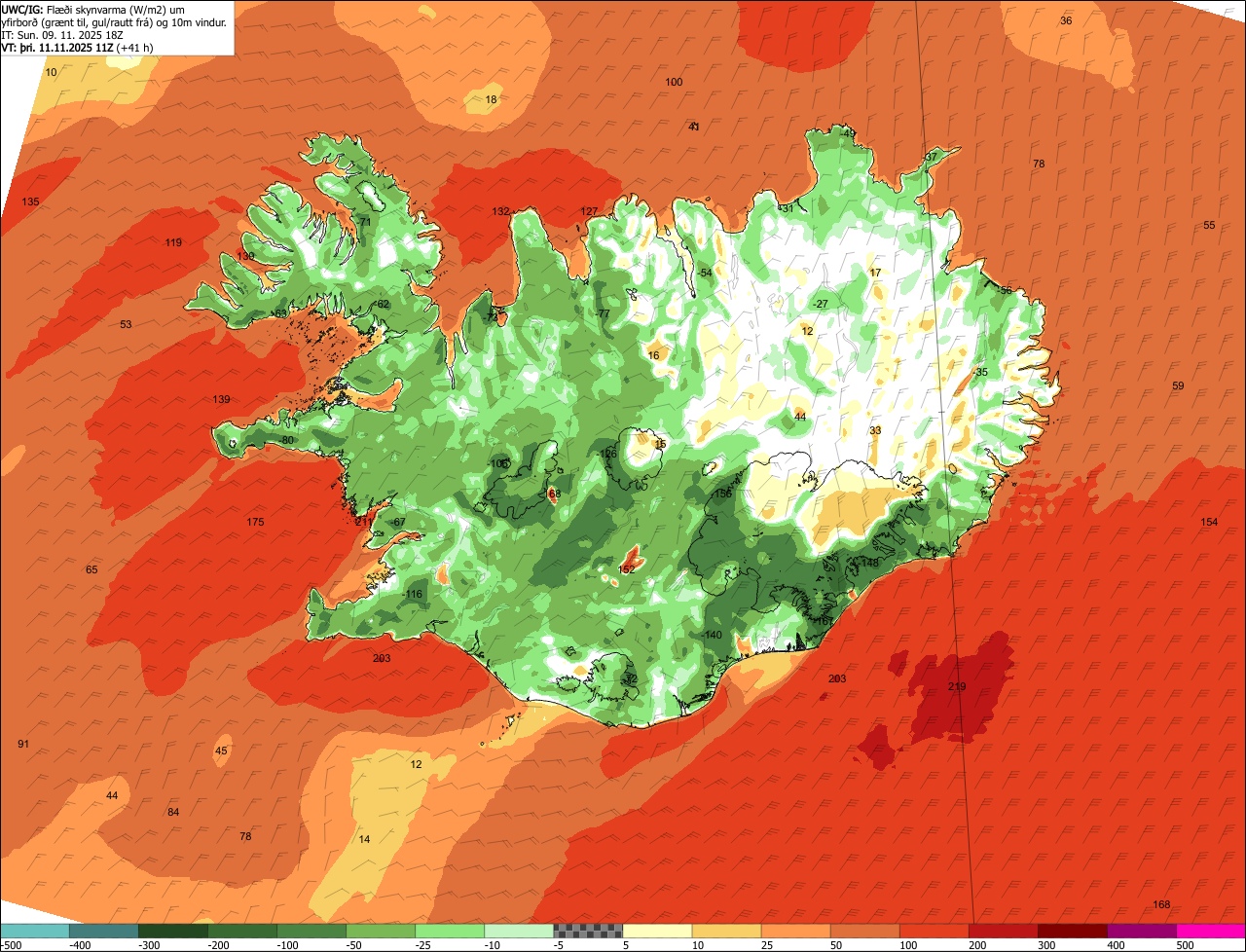Select the yellow 10 to 25 legend swatch
The image size is (1246, 952).
725,931
